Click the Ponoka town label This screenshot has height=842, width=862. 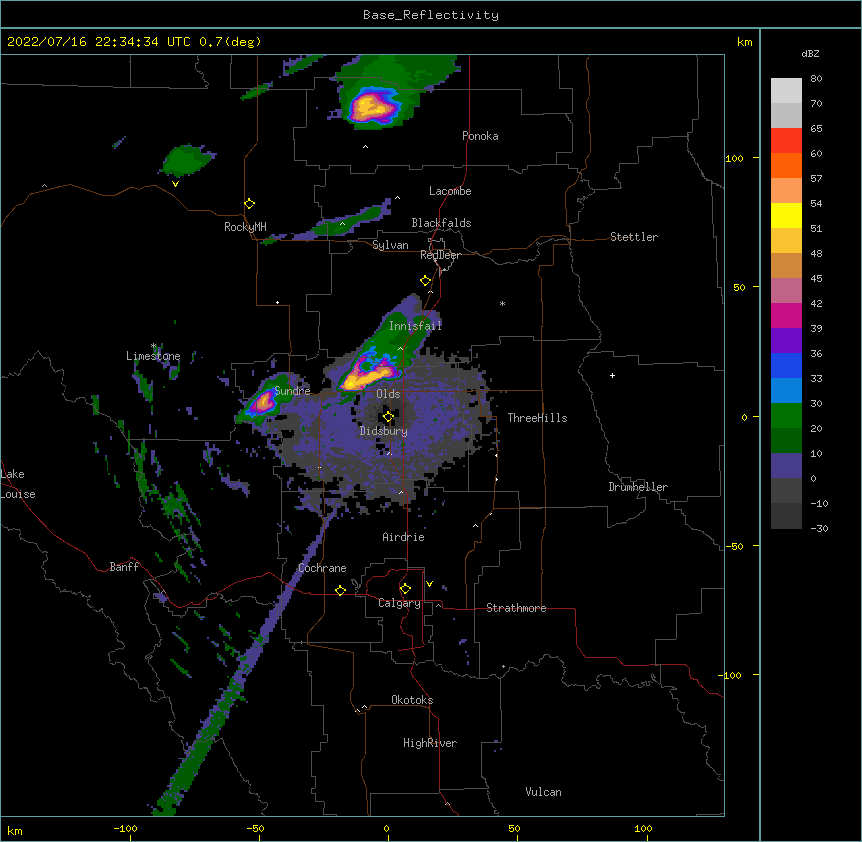coord(480,136)
